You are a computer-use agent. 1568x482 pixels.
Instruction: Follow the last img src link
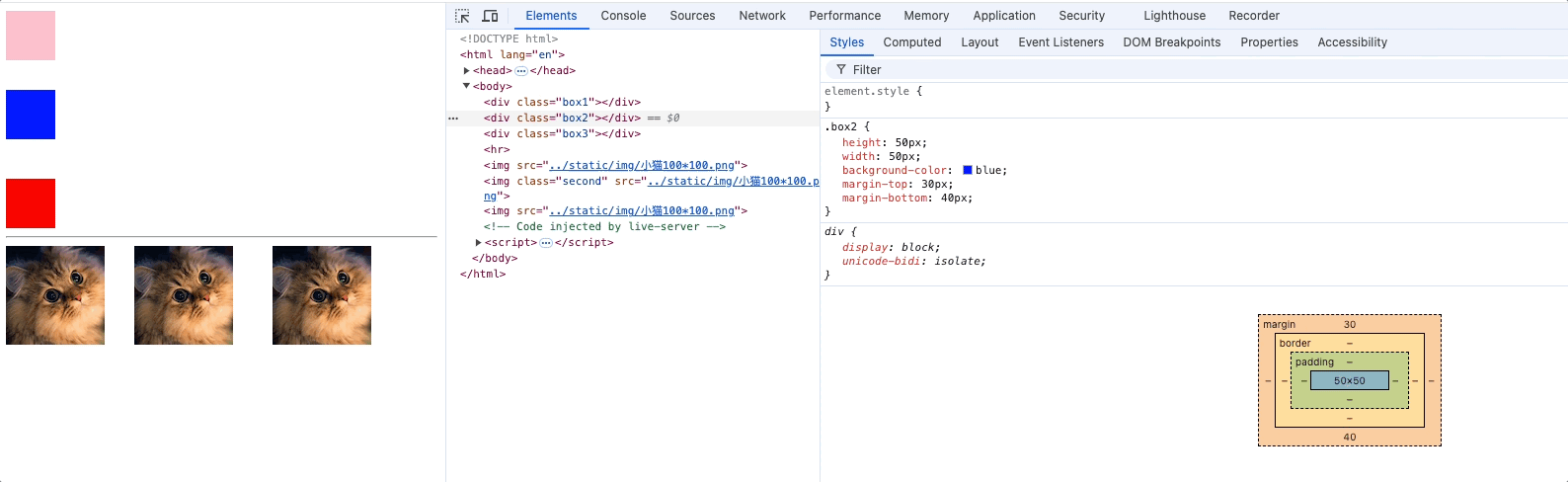point(642,211)
